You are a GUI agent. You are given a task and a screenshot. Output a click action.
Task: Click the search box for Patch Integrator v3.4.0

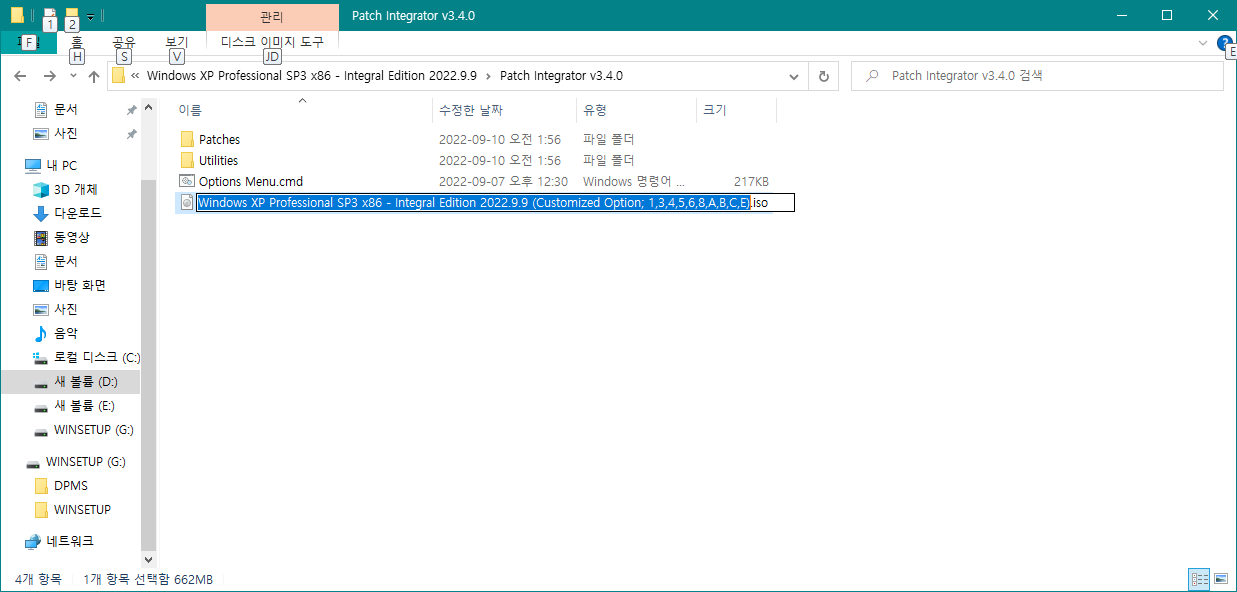click(x=1038, y=76)
